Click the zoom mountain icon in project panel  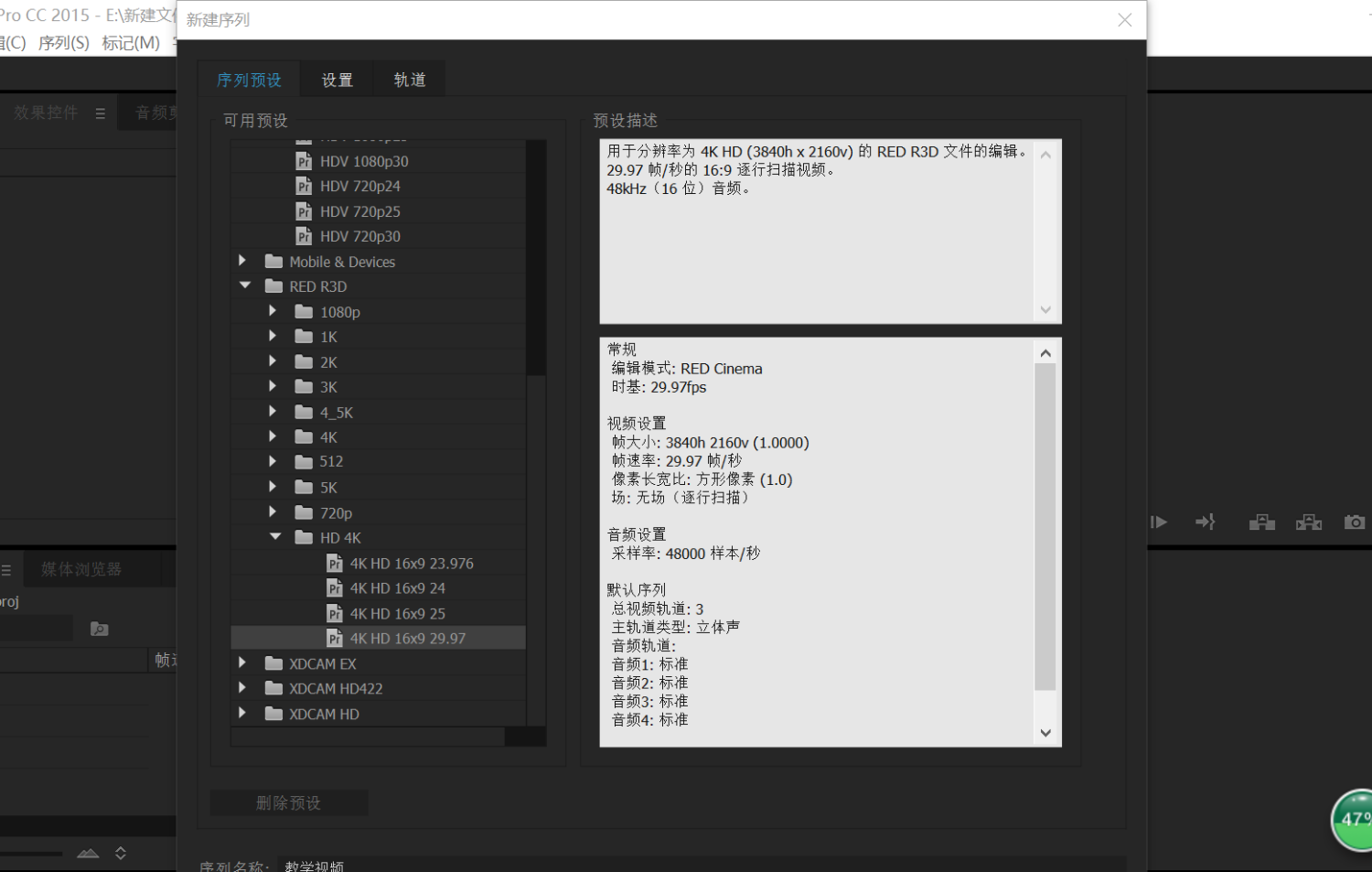click(x=88, y=853)
